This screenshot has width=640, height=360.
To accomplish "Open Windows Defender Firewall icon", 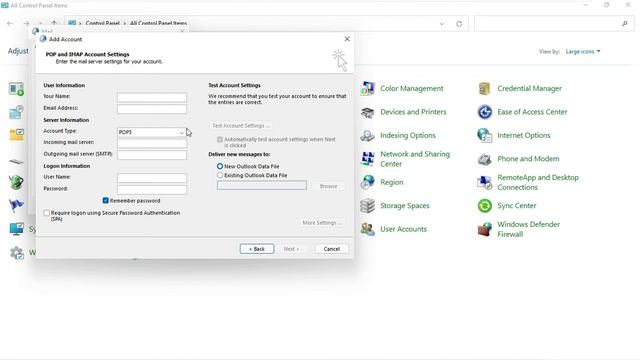I will 484,229.
